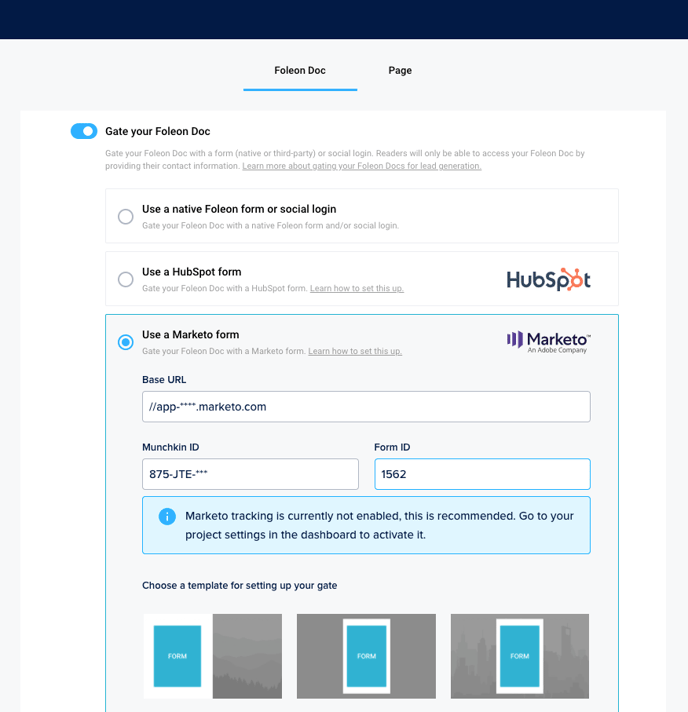
Task: Open the Page tab
Action: click(x=400, y=71)
